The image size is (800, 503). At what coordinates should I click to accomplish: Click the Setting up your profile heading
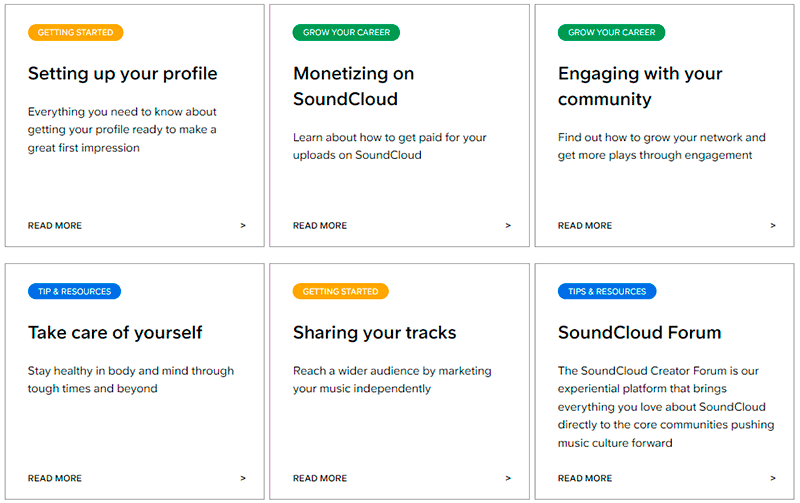tap(122, 74)
